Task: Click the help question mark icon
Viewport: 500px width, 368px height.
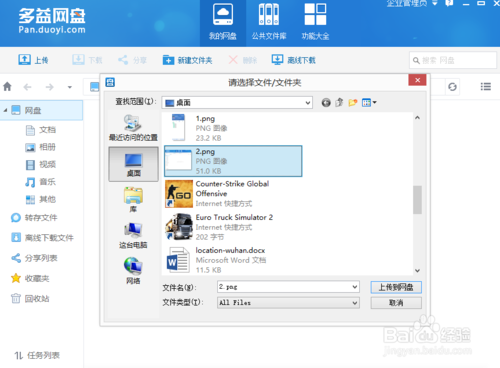Action: (x=449, y=3)
